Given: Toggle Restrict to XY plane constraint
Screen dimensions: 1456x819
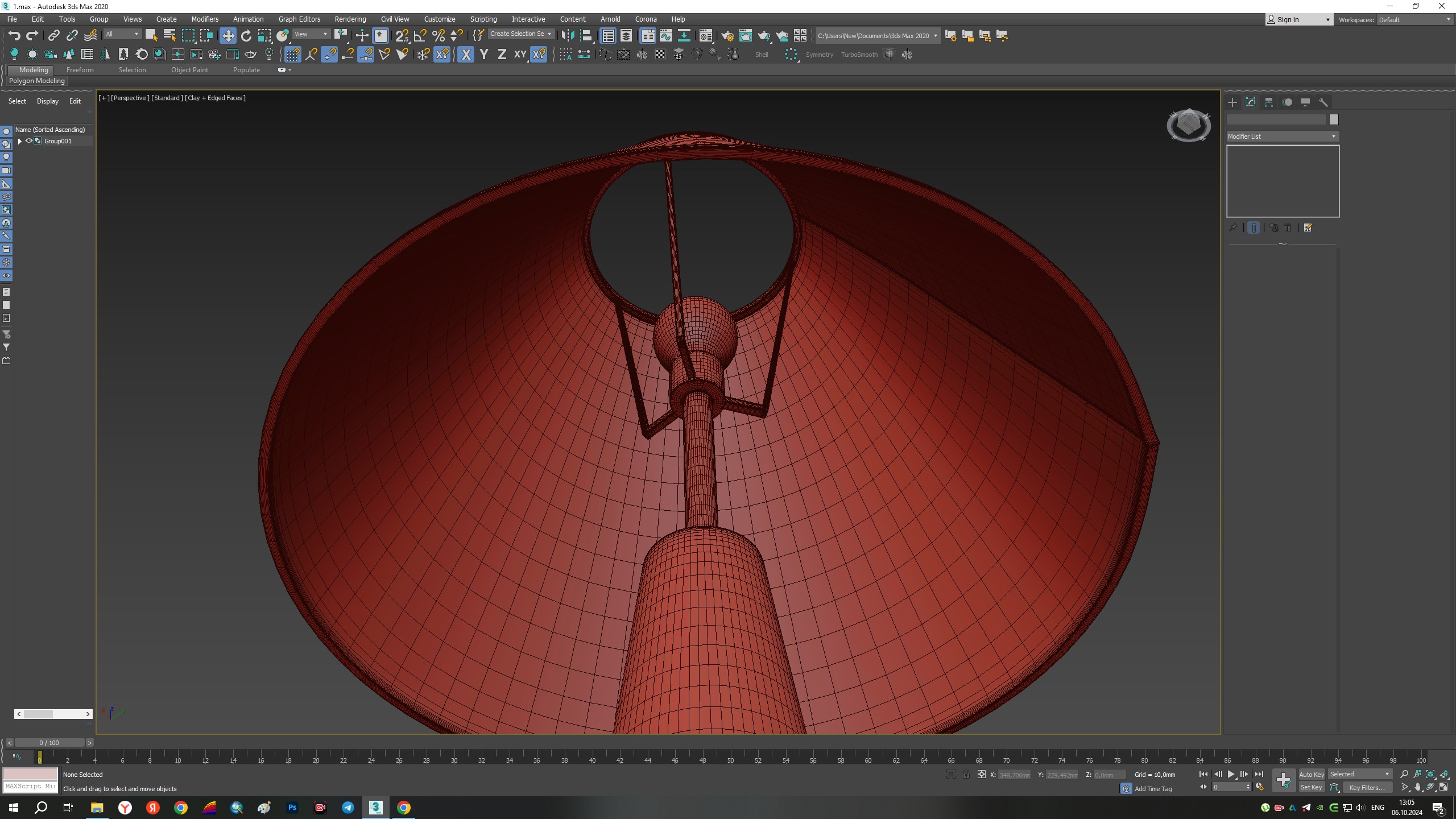Looking at the screenshot, I should 520,55.
